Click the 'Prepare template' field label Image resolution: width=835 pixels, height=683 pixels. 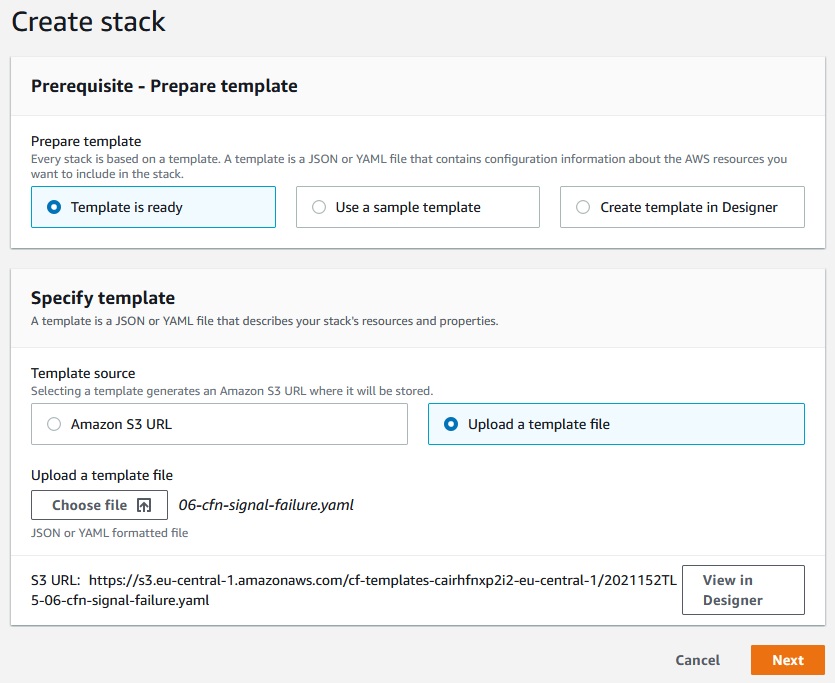click(86, 141)
